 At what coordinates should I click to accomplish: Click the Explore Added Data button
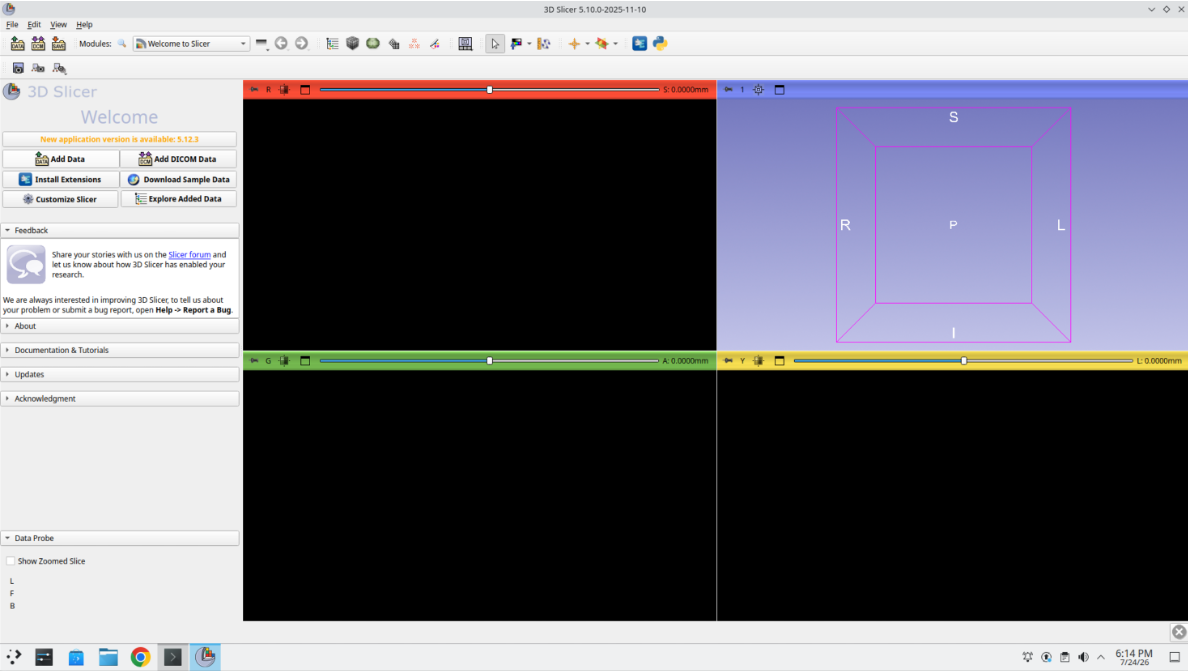click(x=178, y=199)
